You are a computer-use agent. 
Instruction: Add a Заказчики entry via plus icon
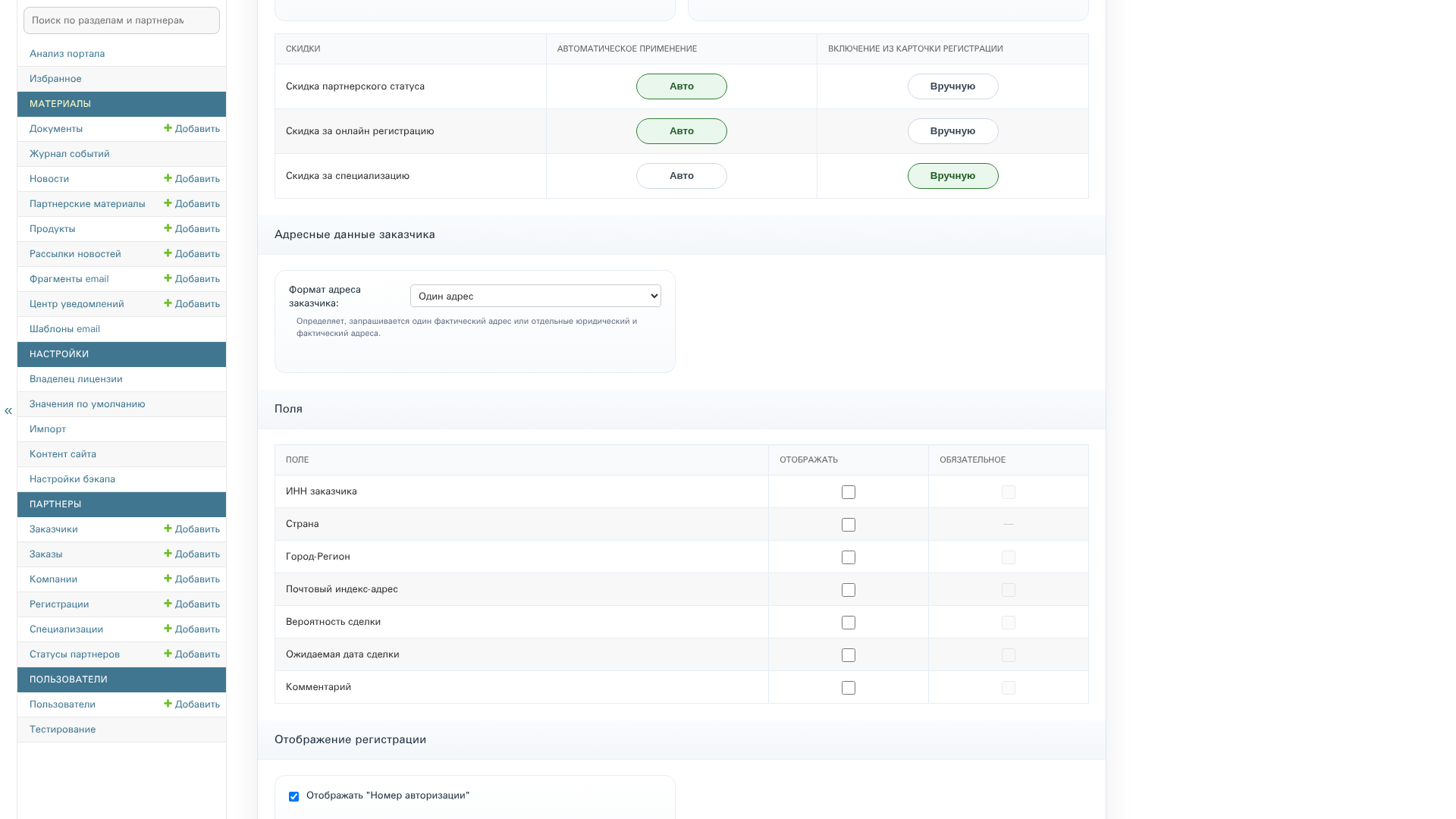(192, 529)
